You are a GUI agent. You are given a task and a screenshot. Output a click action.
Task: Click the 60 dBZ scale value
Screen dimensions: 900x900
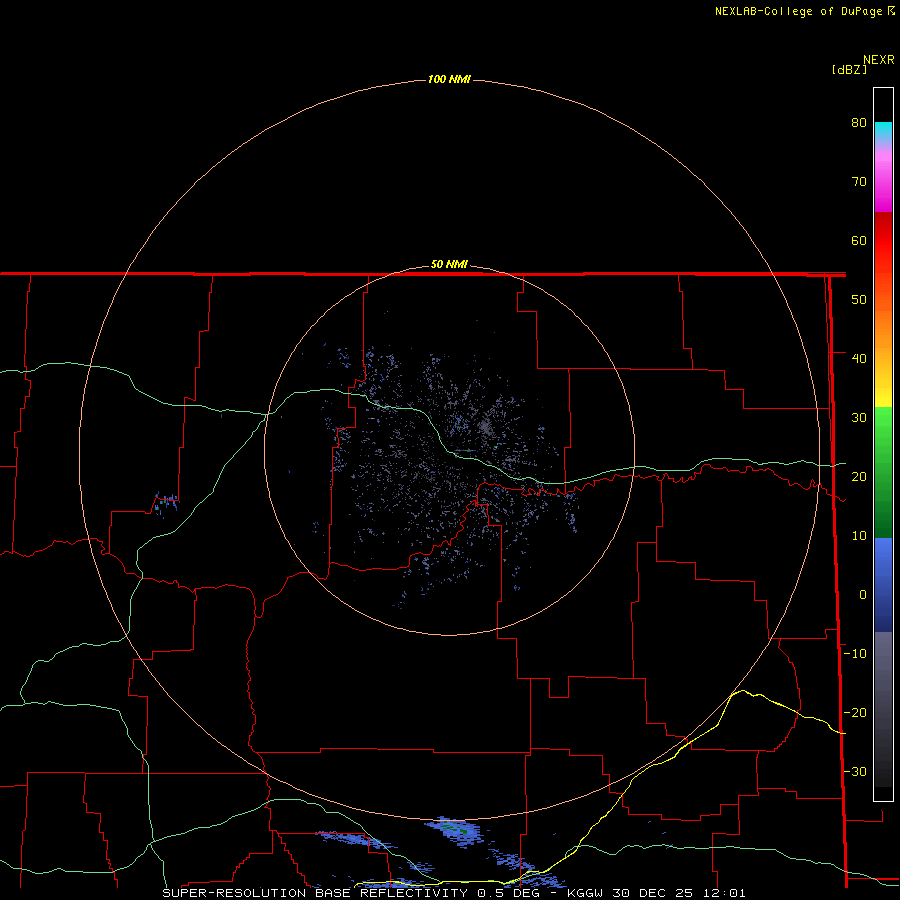click(859, 240)
